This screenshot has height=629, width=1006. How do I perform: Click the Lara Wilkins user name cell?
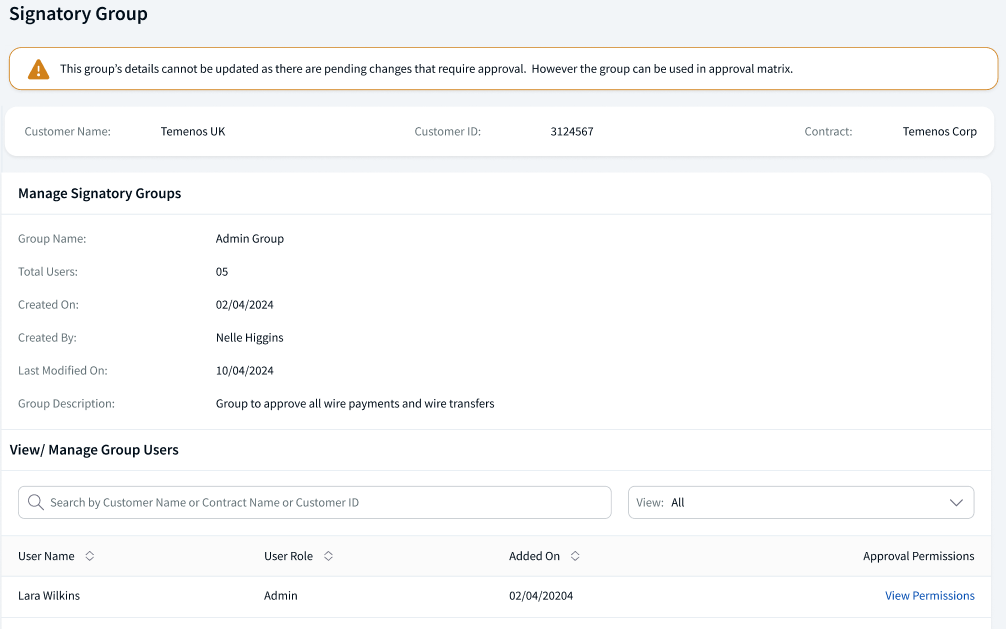click(x=49, y=596)
